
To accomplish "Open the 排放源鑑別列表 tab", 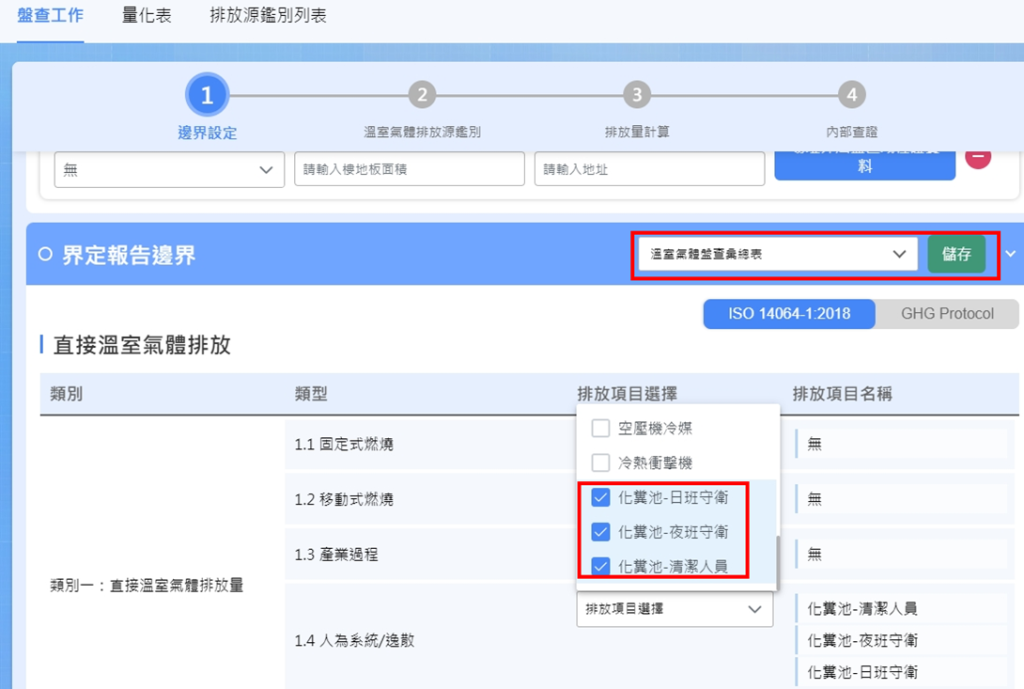I will coord(268,16).
